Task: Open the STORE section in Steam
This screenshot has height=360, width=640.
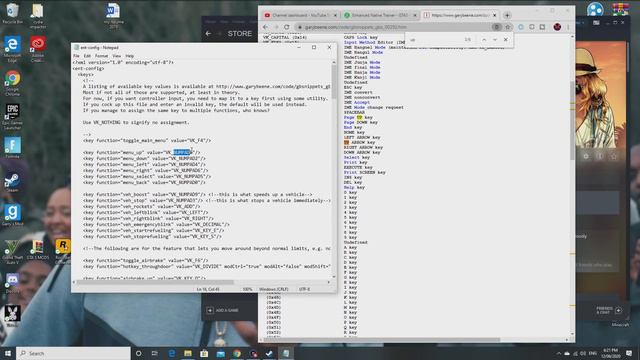Action: pos(240,33)
